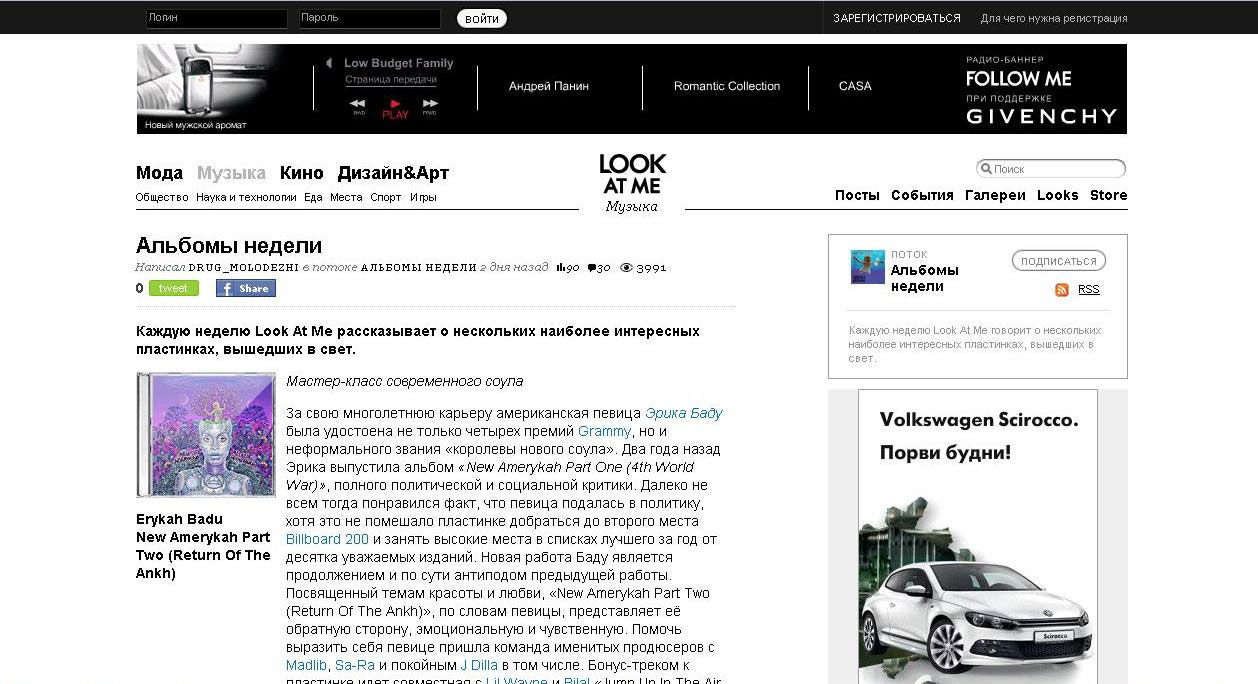Select the Андрей Панин radio program
The height and width of the screenshot is (684, 1258).
coord(549,86)
